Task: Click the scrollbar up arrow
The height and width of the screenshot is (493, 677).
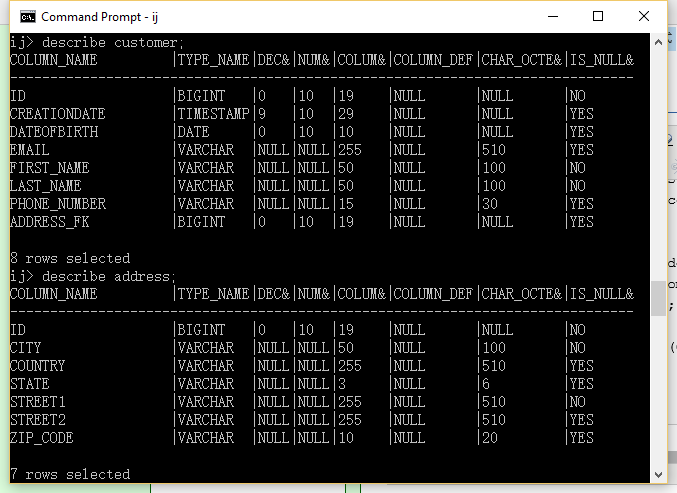Action: point(658,42)
